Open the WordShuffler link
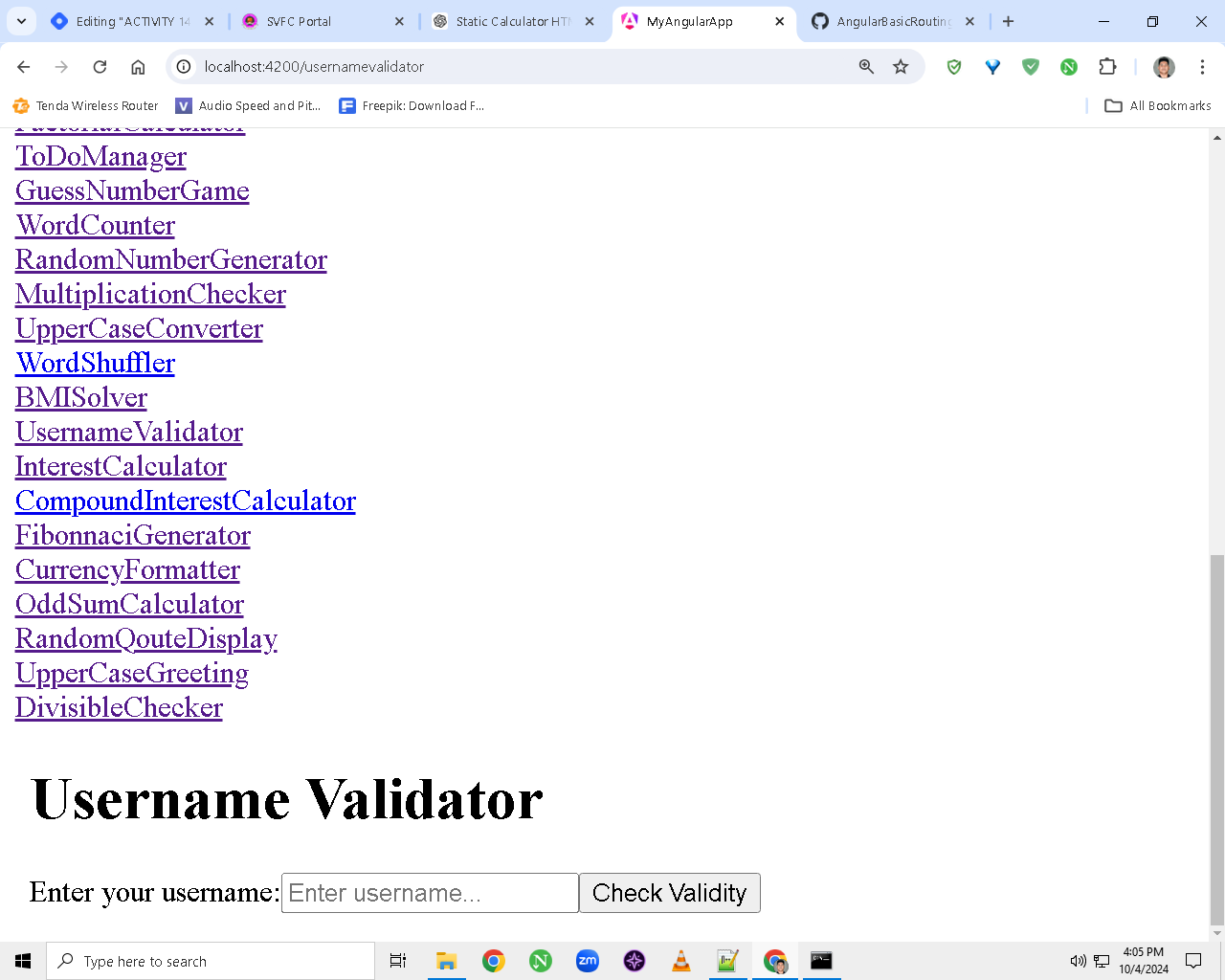Viewport: 1225px width, 980px height. click(x=95, y=364)
